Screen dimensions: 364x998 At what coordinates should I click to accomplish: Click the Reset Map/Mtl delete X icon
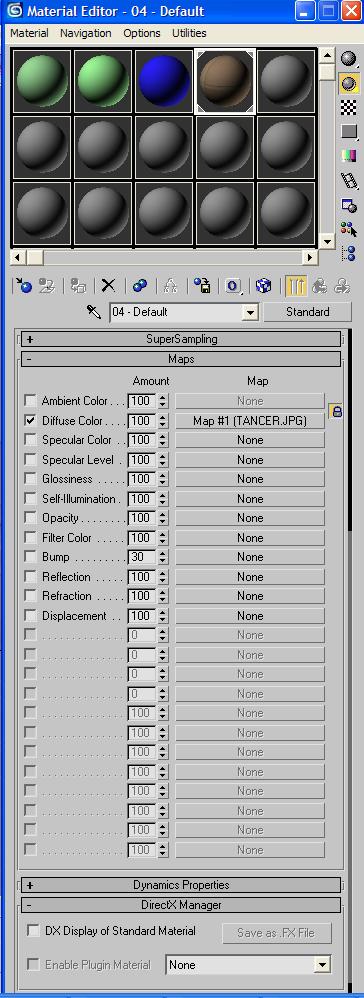tap(109, 286)
